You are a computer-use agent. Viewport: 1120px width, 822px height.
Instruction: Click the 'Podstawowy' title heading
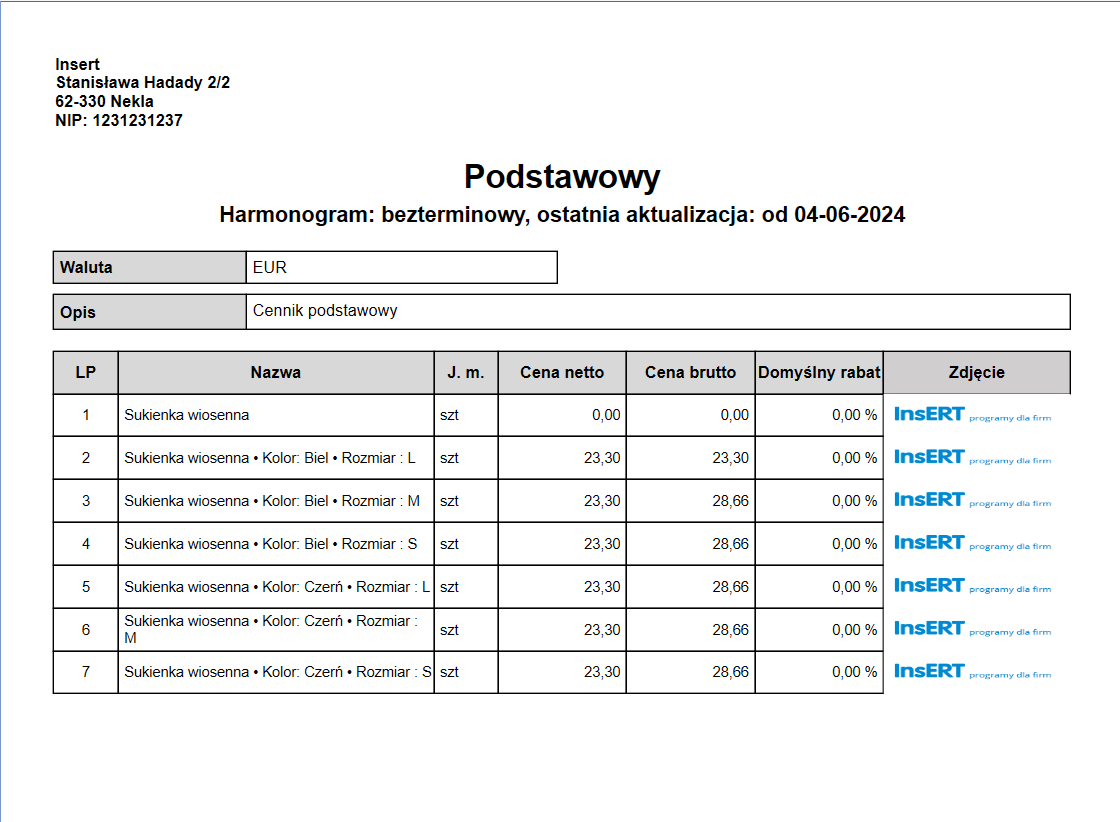562,176
